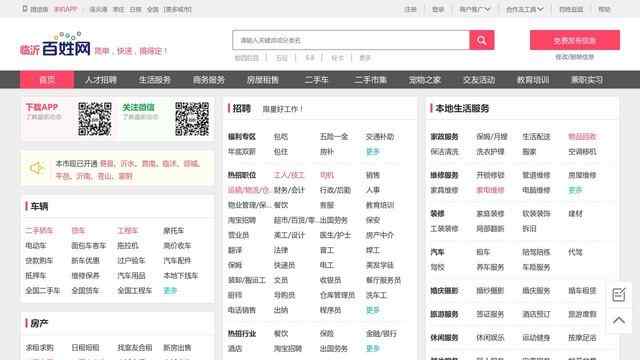Open the 婚纱摄影 link
The width and height of the screenshot is (640, 360).
490,291
